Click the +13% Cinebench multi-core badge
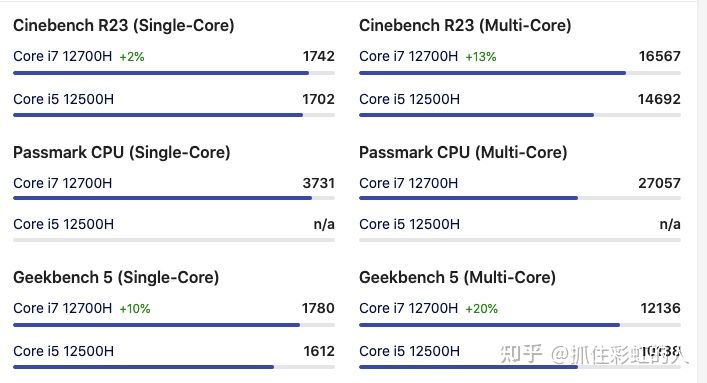The image size is (707, 383). point(481,57)
